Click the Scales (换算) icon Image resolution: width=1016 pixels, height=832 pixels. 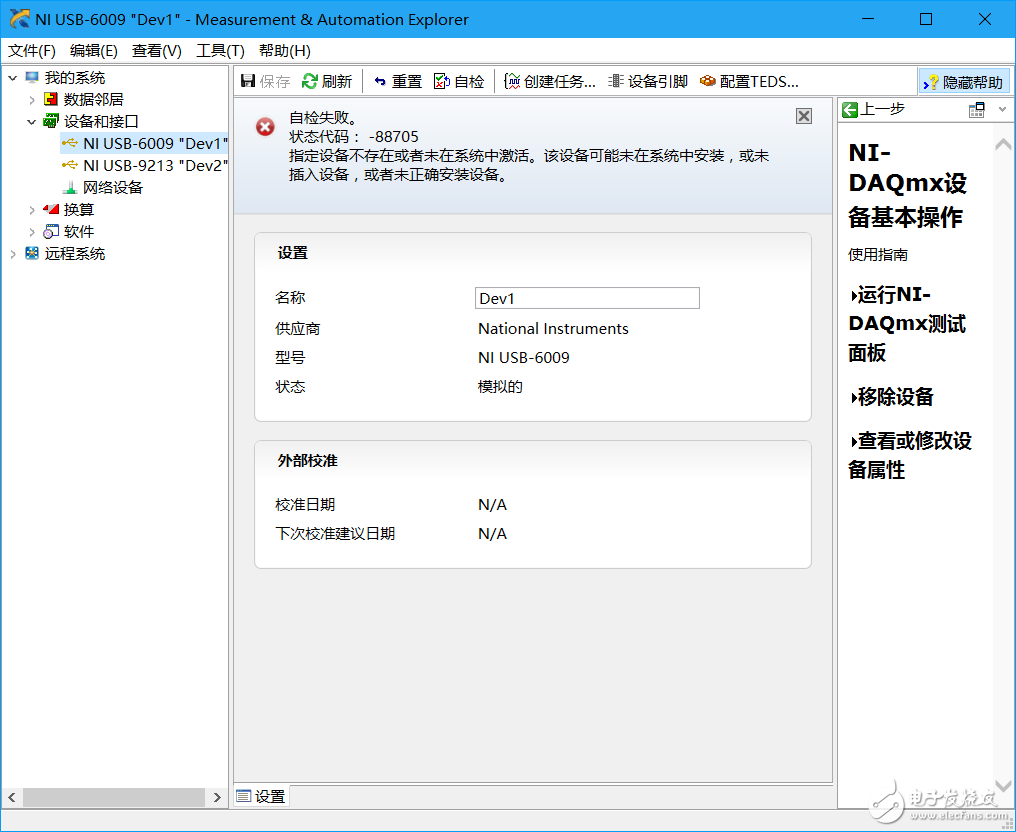51,209
